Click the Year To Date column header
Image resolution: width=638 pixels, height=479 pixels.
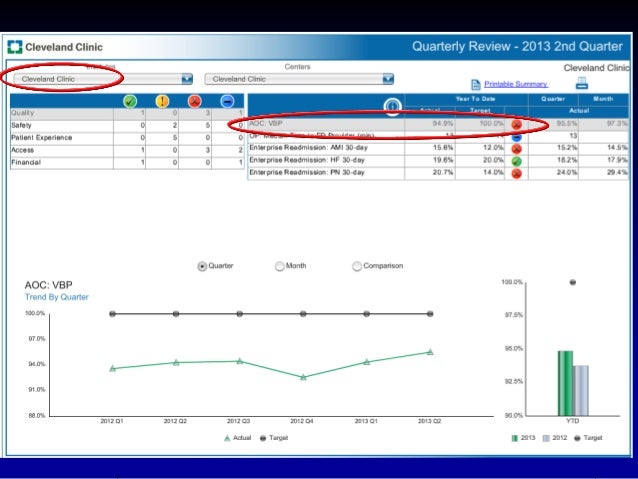point(475,99)
